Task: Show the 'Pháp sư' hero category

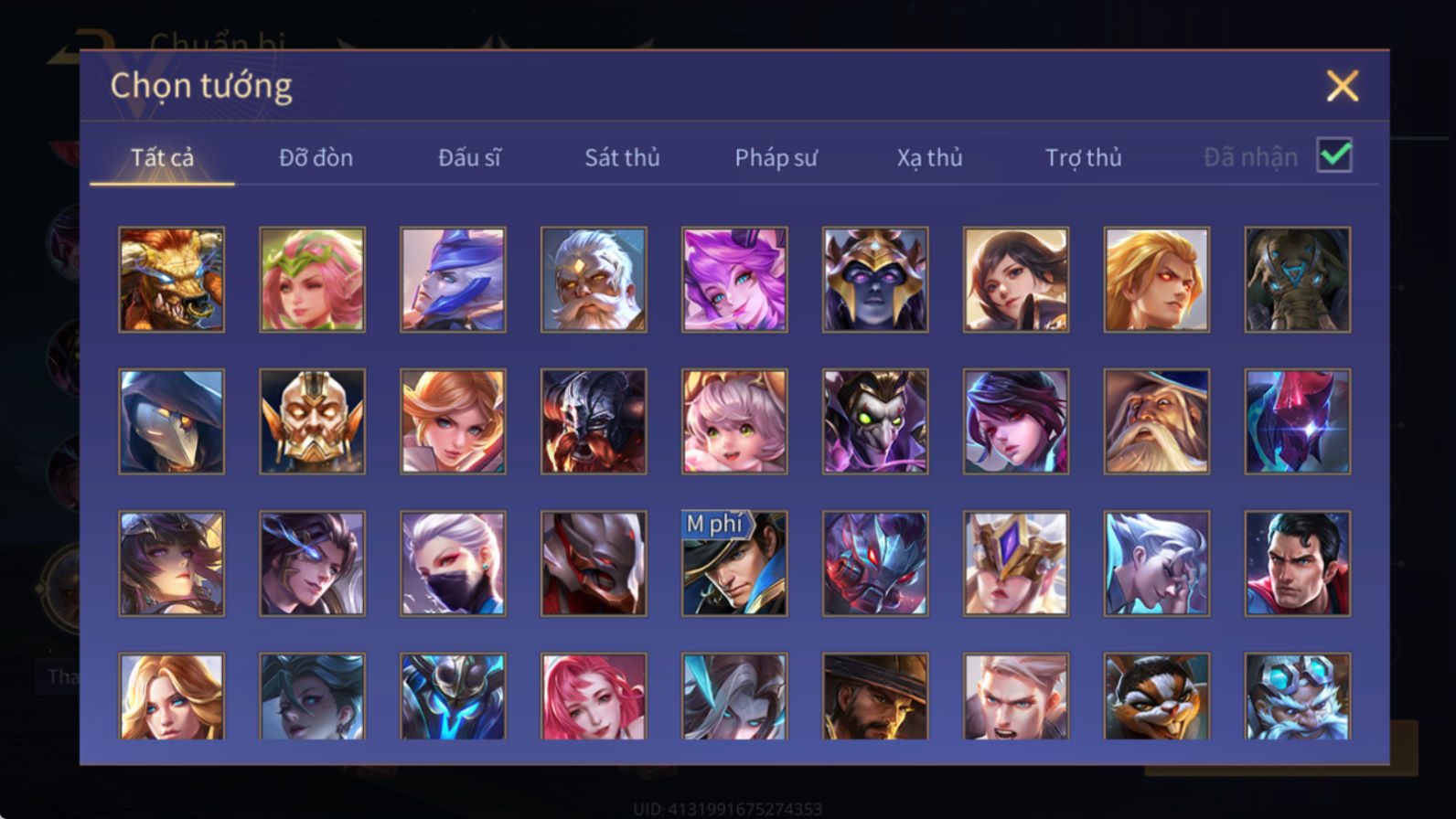Action: 776,157
